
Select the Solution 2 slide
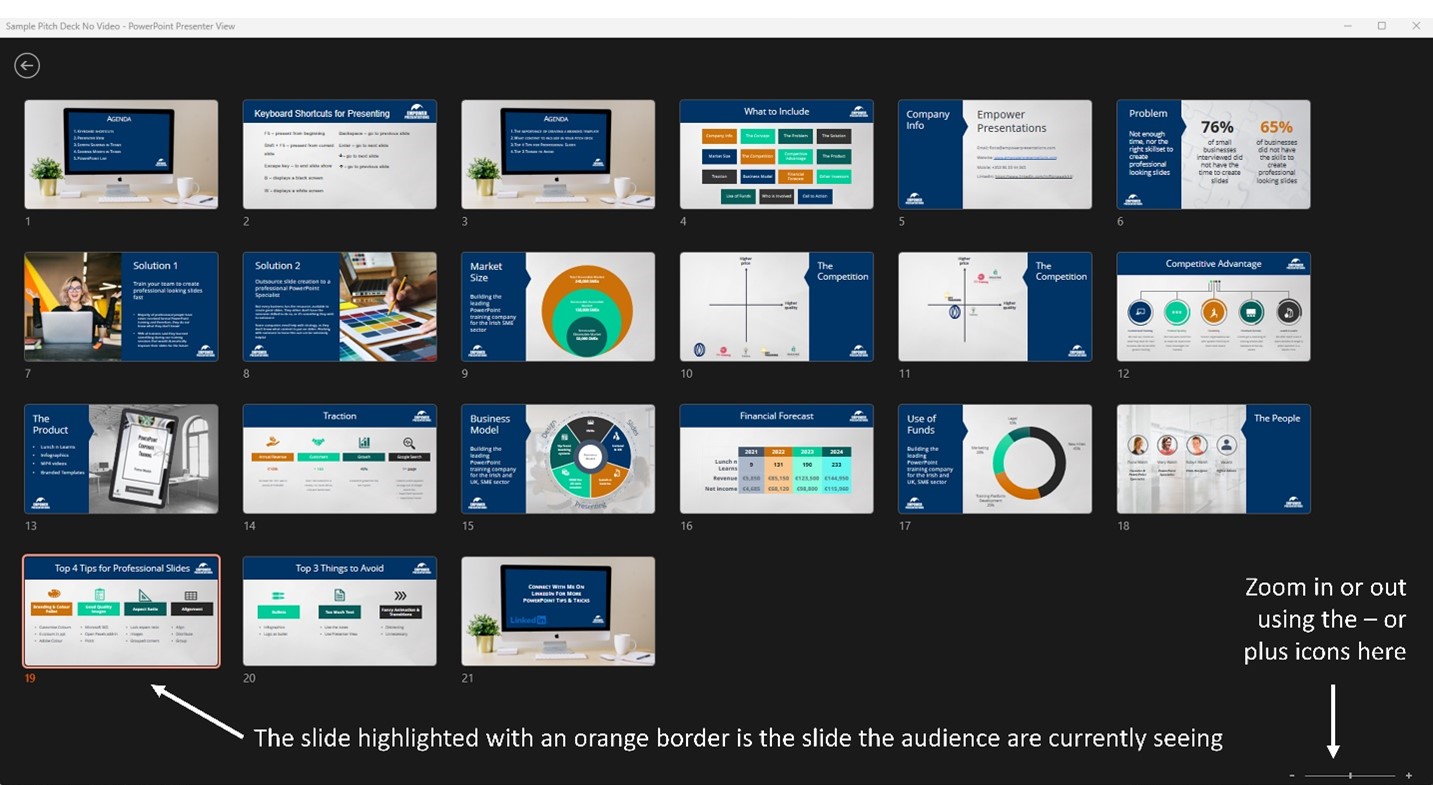coord(339,305)
